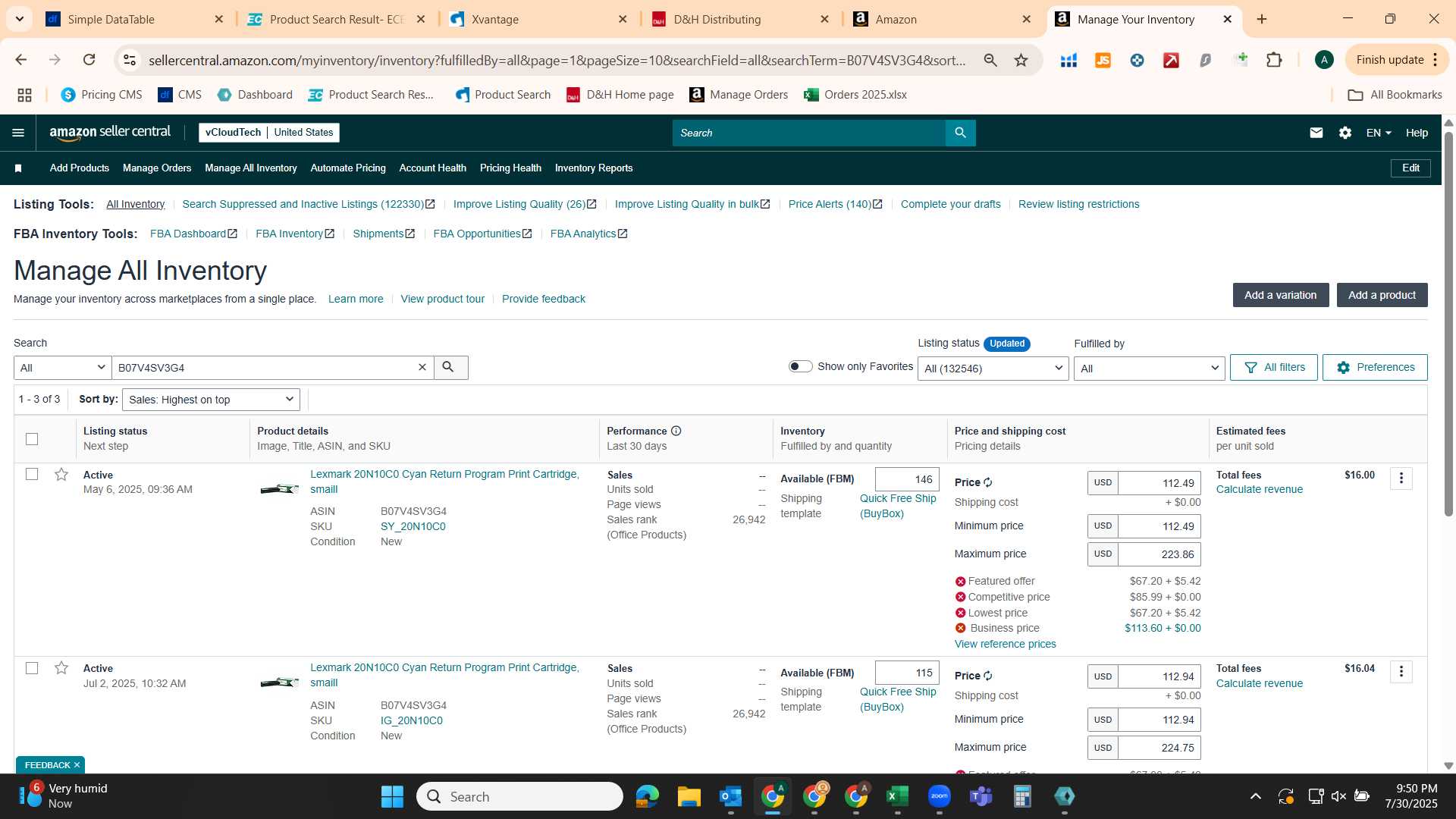Select the checkbox for SY_20N10C0 row
1456x819 pixels.
(32, 474)
